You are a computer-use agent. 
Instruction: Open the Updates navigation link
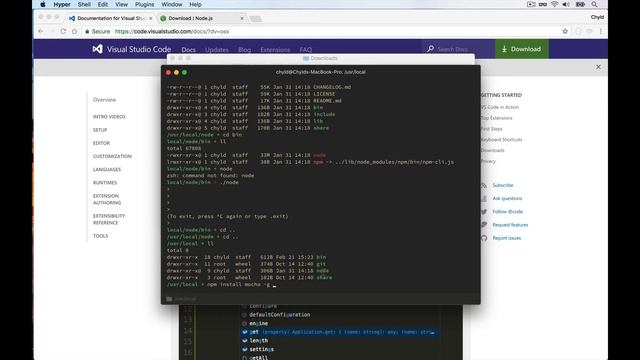pyautogui.click(x=217, y=50)
